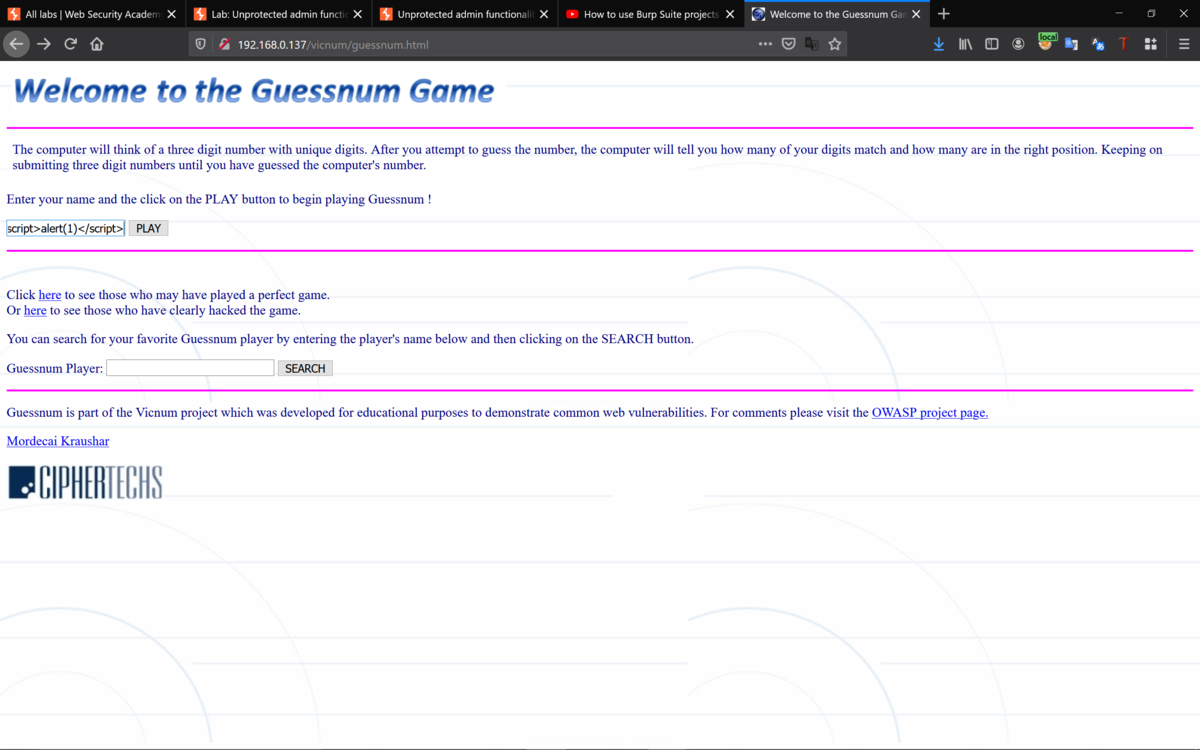This screenshot has width=1200, height=750.
Task: Open 'here' link for those who hacked game
Action: coord(35,311)
